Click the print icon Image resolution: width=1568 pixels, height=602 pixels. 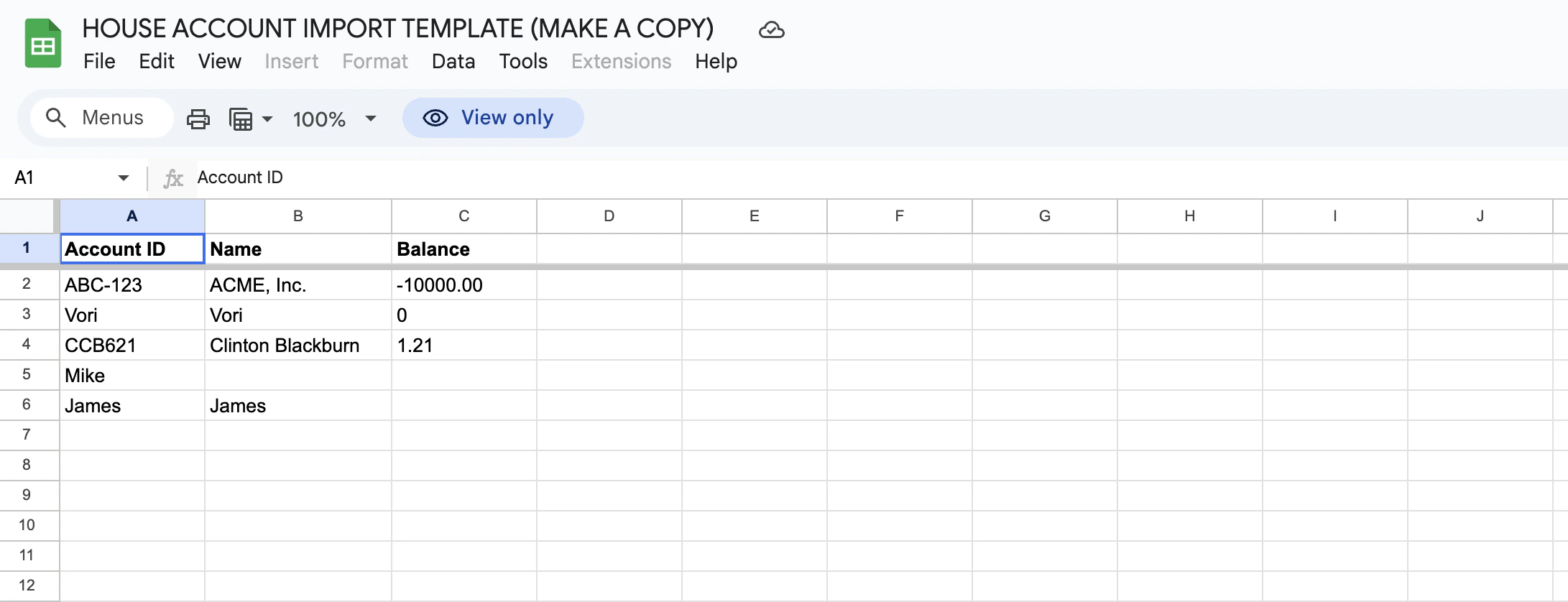pos(198,119)
